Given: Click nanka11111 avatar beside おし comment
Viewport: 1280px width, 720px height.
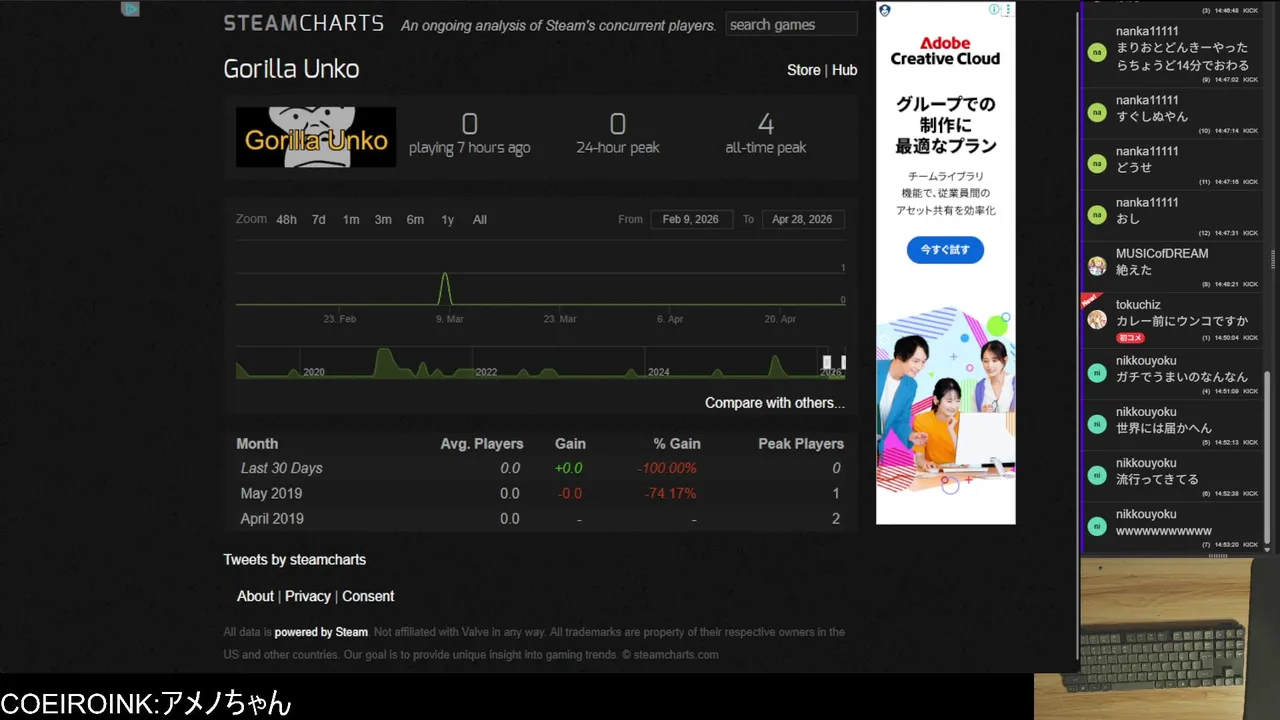Looking at the screenshot, I should [1097, 215].
